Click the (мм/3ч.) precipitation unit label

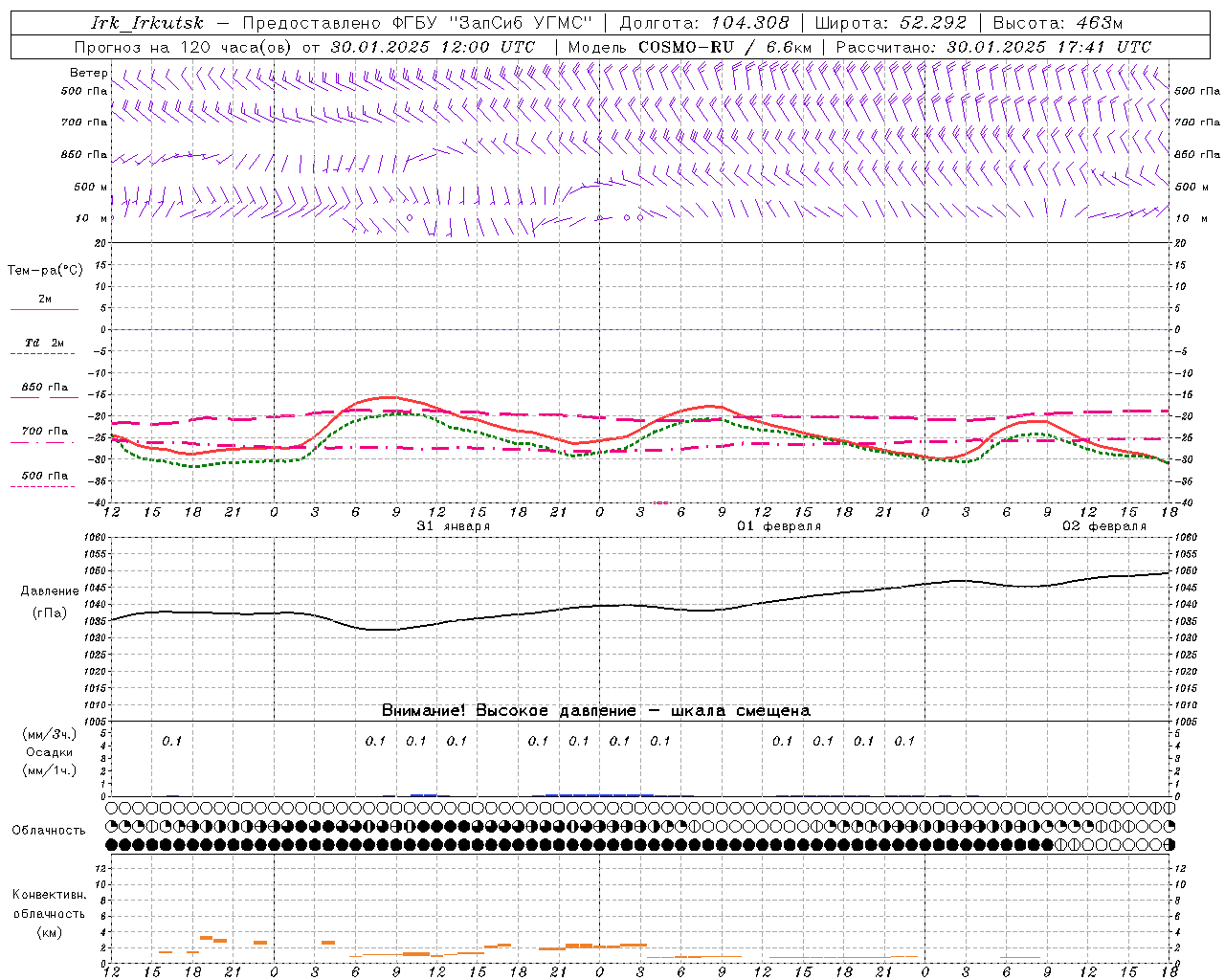coord(50,734)
